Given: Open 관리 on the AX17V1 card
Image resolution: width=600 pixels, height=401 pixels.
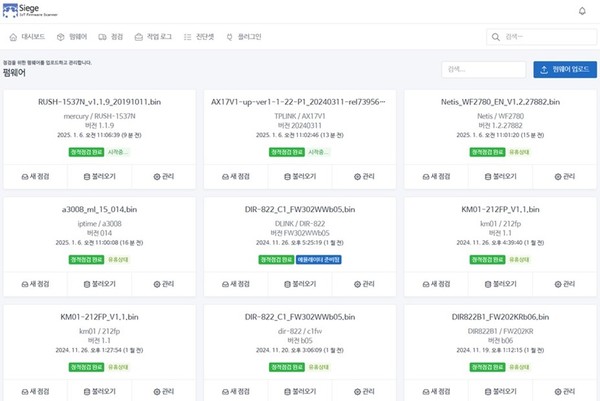Looking at the screenshot, I should point(364,176).
